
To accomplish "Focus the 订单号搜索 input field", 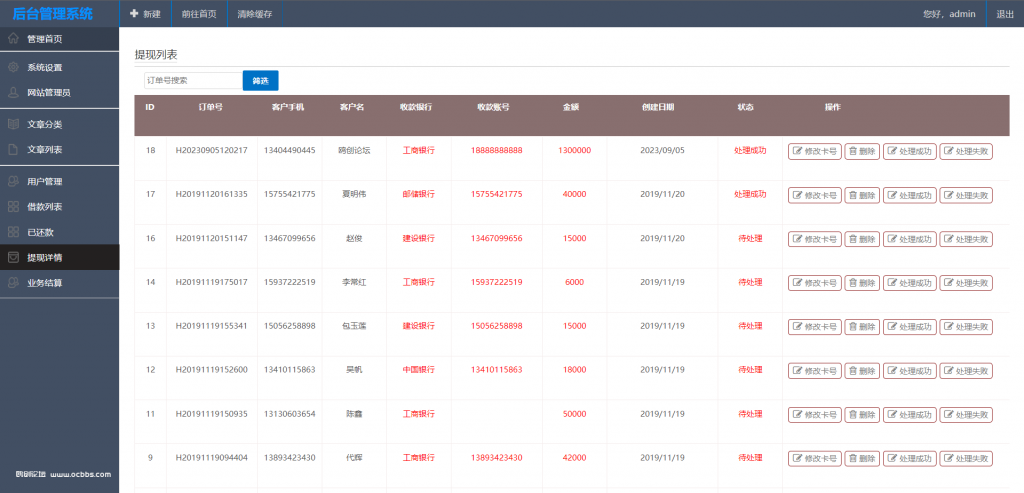I will 193,80.
